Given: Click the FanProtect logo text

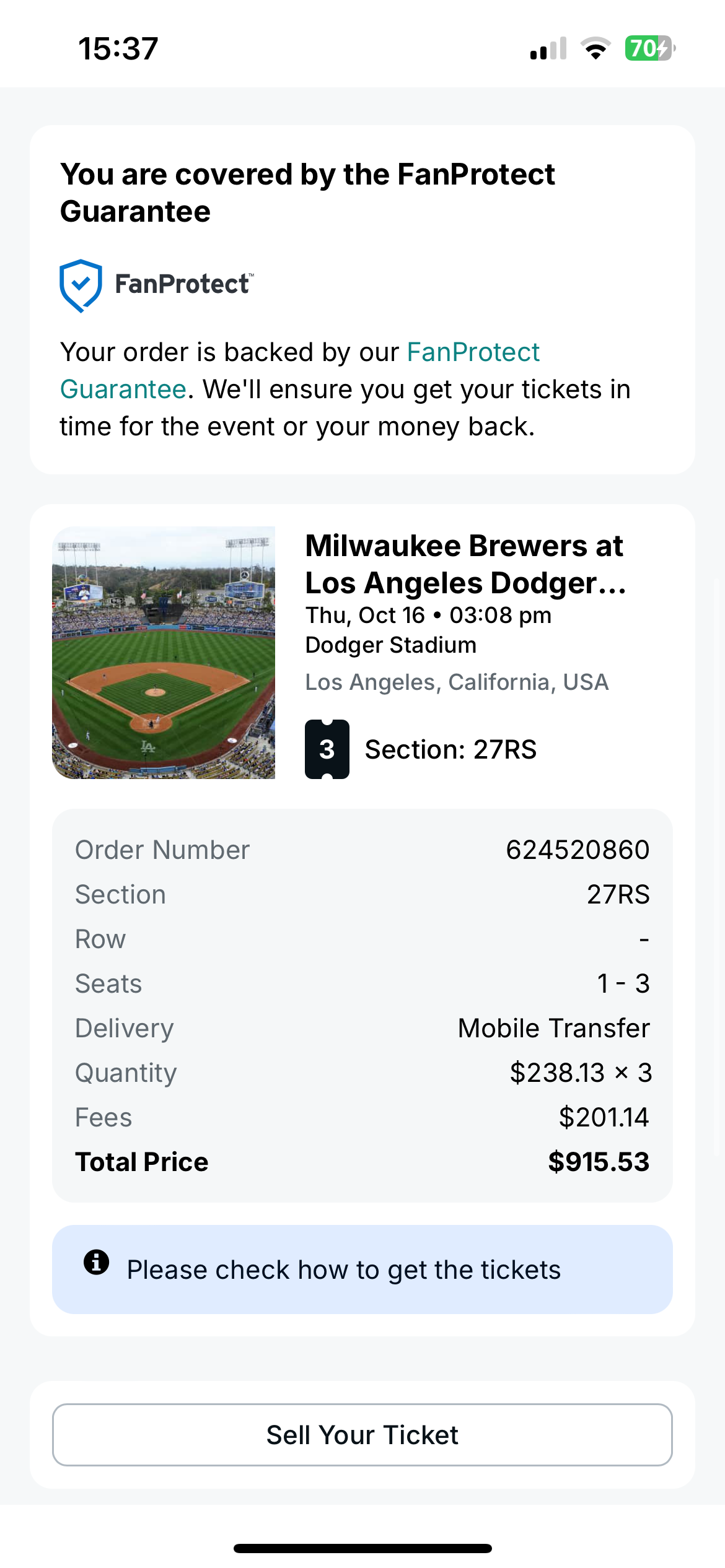Looking at the screenshot, I should [x=183, y=284].
